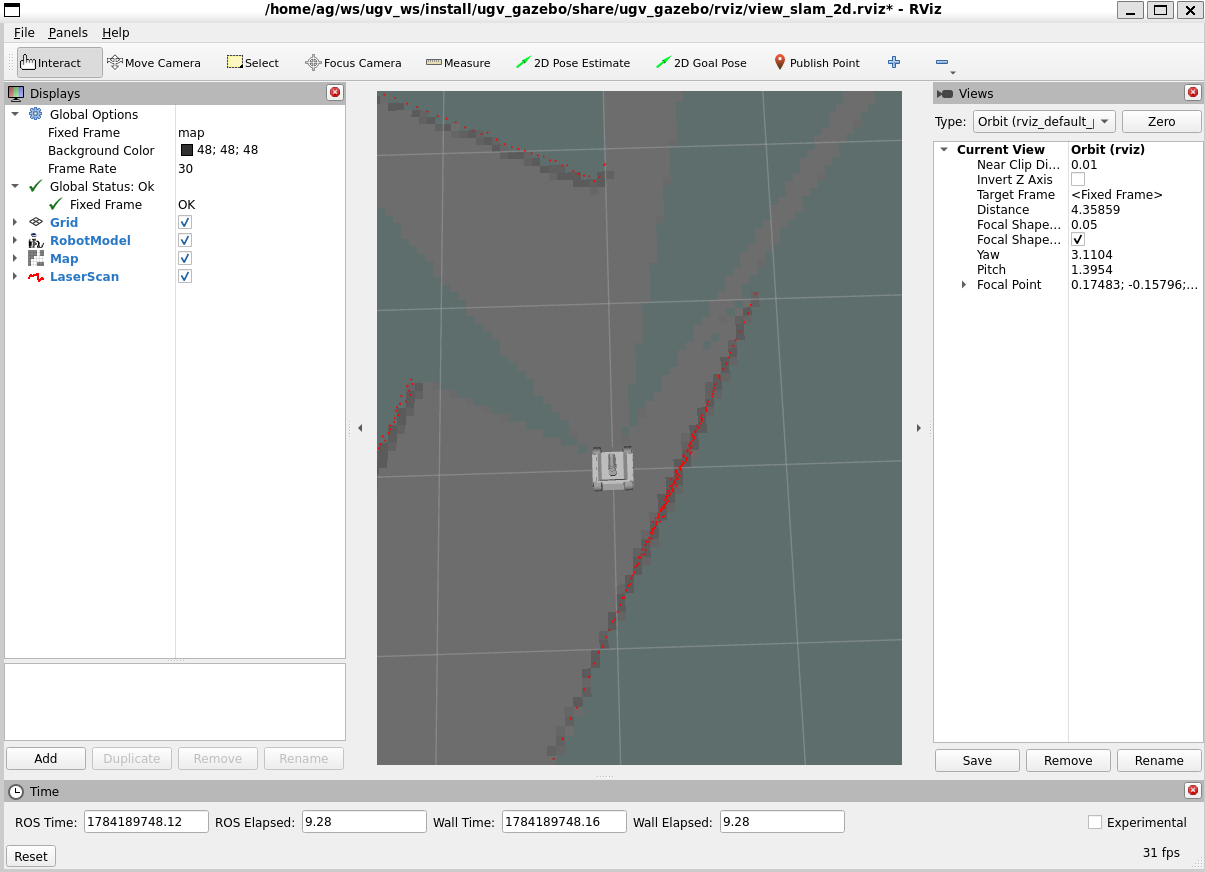Click the Reset time button
The width and height of the screenshot is (1205, 872).
31,856
